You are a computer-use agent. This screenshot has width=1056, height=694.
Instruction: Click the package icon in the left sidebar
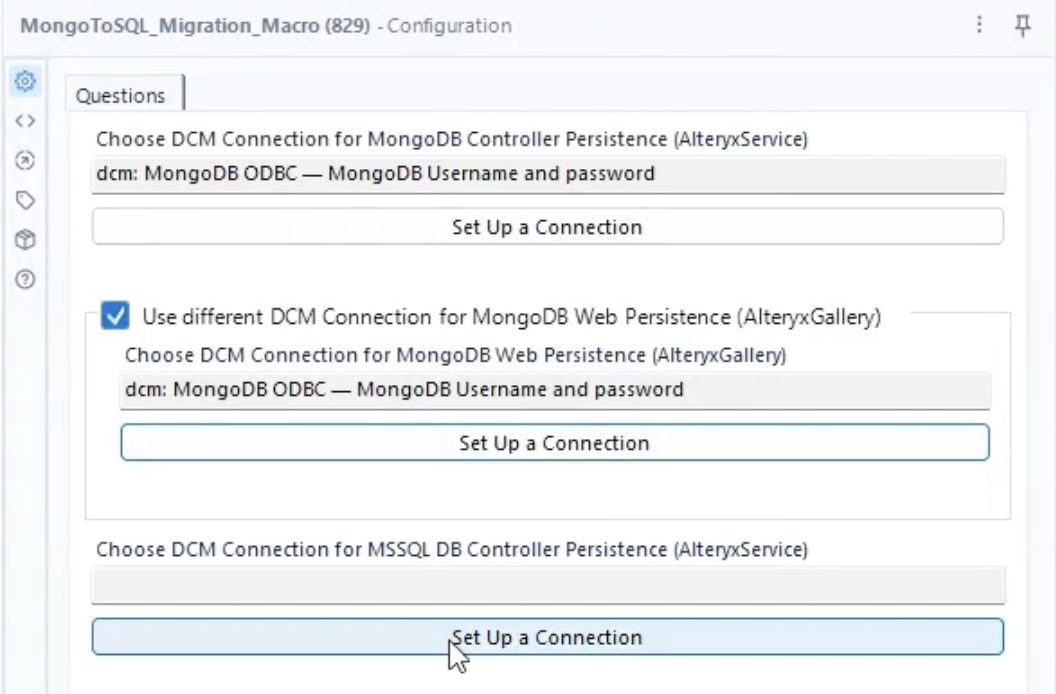[x=27, y=240]
